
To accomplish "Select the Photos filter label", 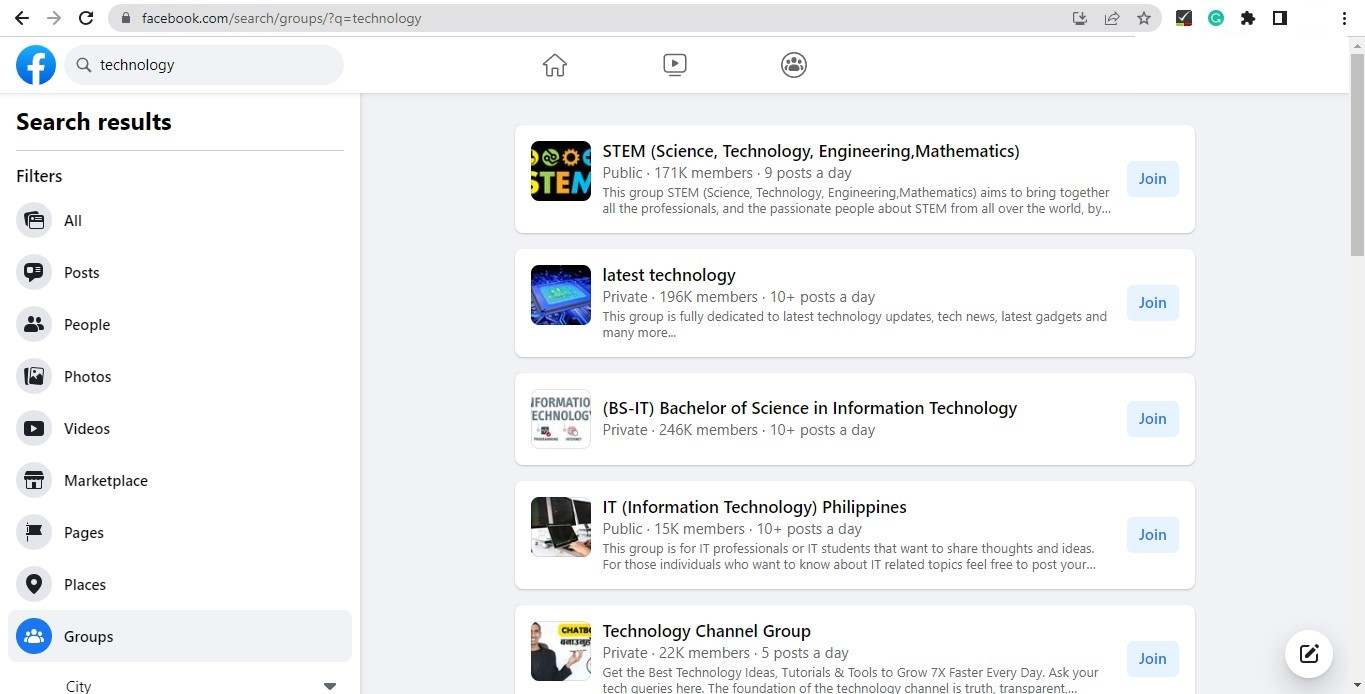I will click(88, 377).
